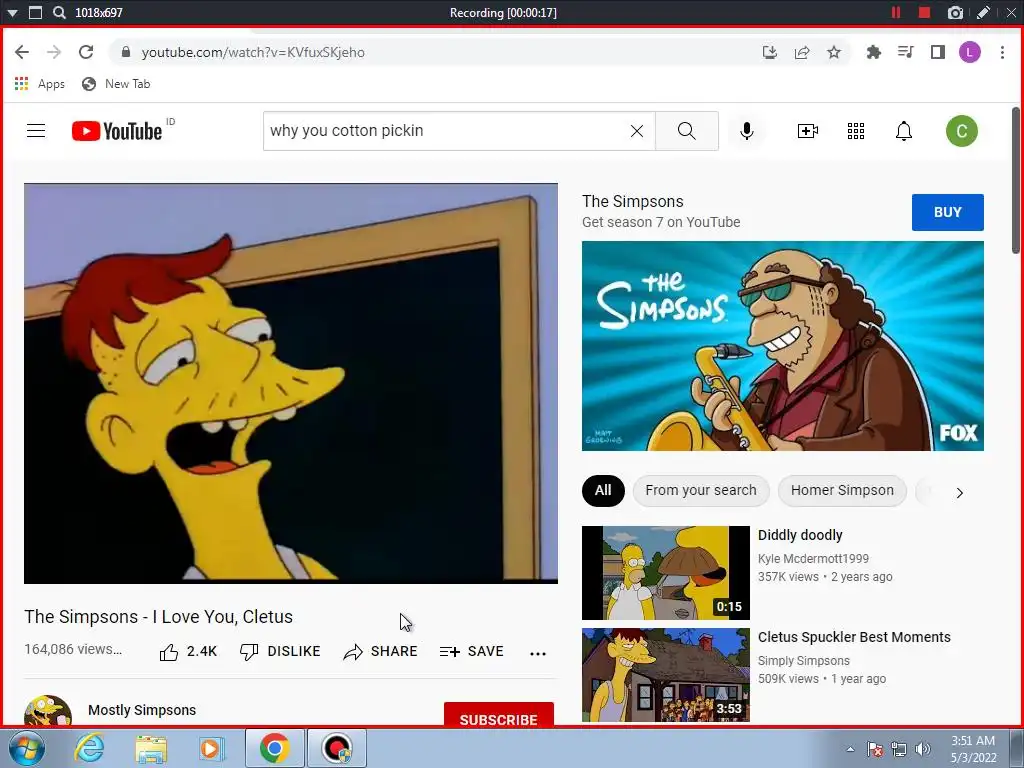Select the All filter chip
The width and height of the screenshot is (1024, 768).
(x=603, y=490)
